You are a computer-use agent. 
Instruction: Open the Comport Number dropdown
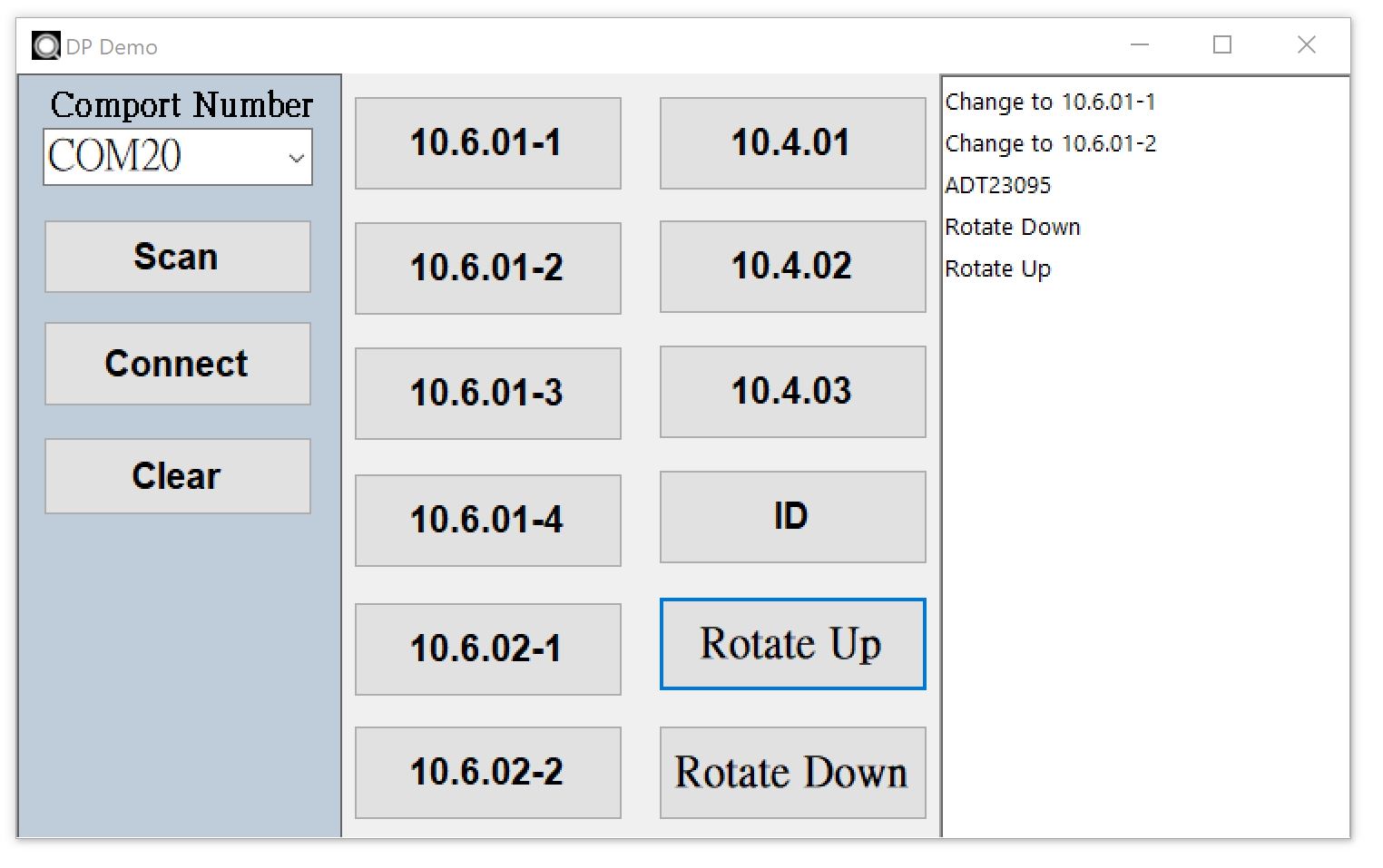coord(296,158)
